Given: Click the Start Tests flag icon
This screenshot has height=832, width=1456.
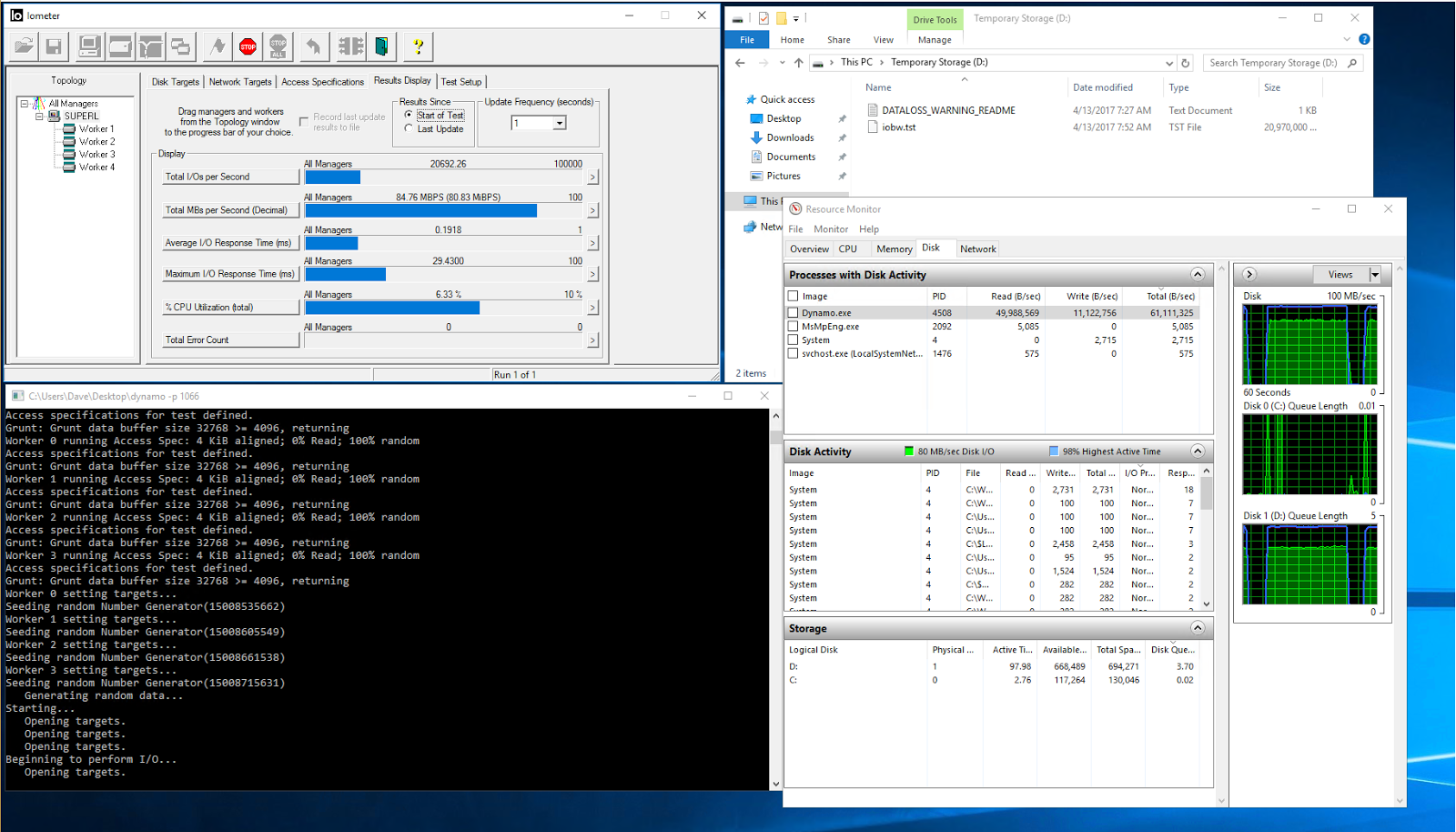Looking at the screenshot, I should point(217,46).
